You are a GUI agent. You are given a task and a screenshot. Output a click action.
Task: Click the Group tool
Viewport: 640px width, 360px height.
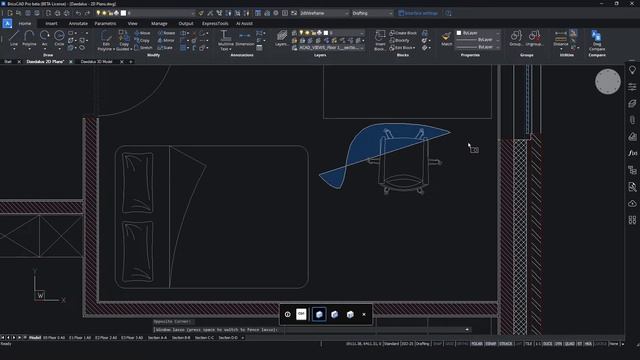[x=516, y=39]
